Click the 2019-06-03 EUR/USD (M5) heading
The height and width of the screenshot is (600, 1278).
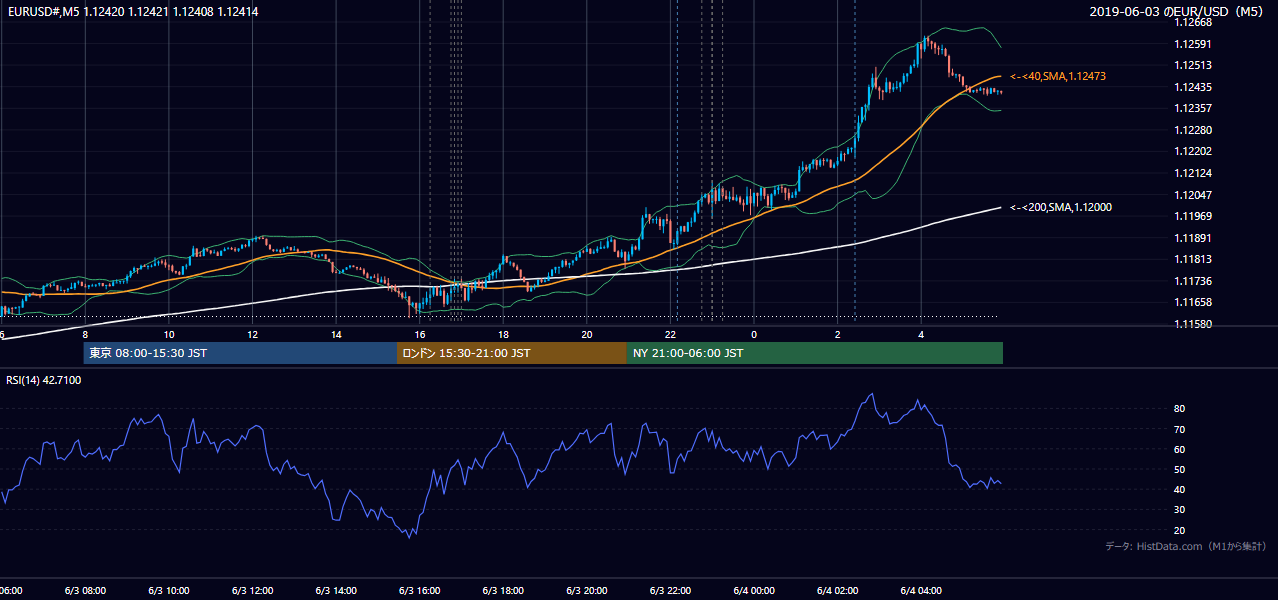click(1175, 11)
